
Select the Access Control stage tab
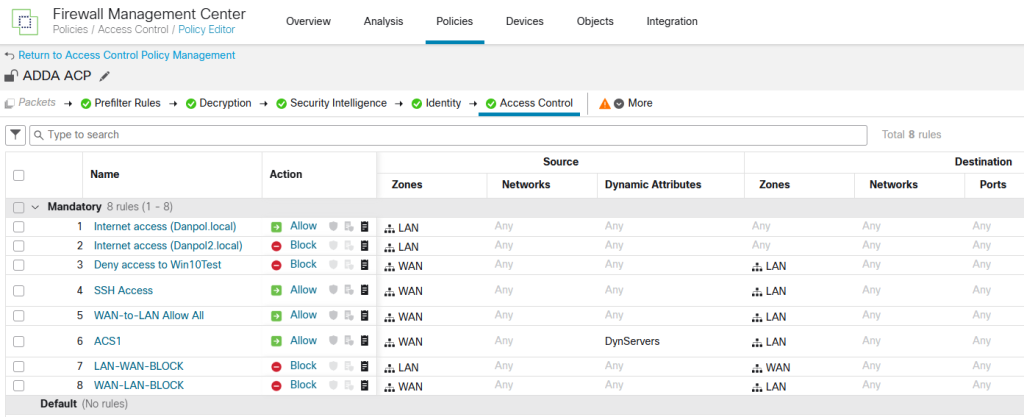coord(530,103)
